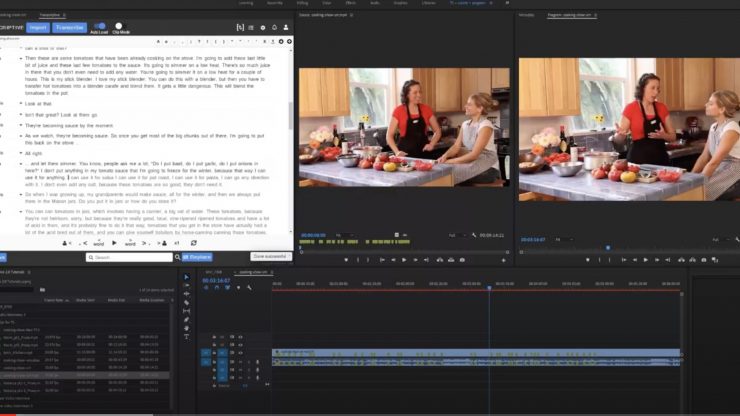
Task: Click in the transcript Search field
Action: [x=130, y=257]
